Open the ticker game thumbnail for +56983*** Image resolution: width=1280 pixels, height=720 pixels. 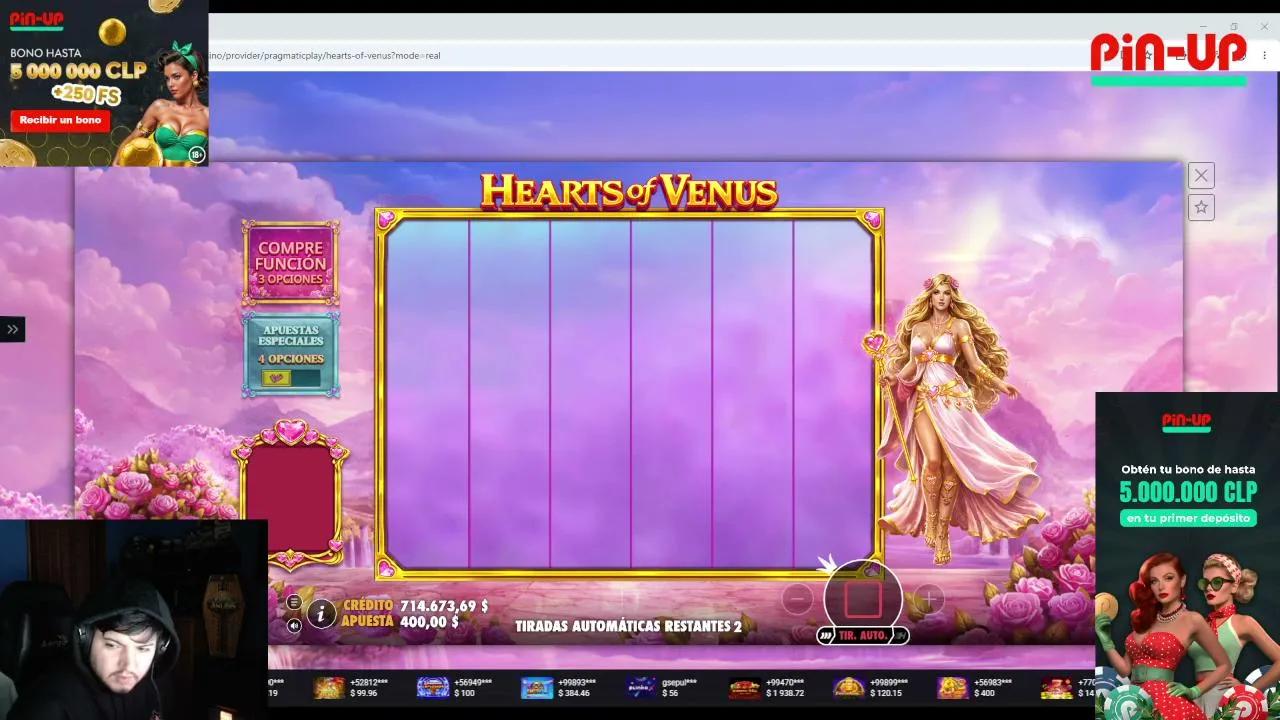953,688
